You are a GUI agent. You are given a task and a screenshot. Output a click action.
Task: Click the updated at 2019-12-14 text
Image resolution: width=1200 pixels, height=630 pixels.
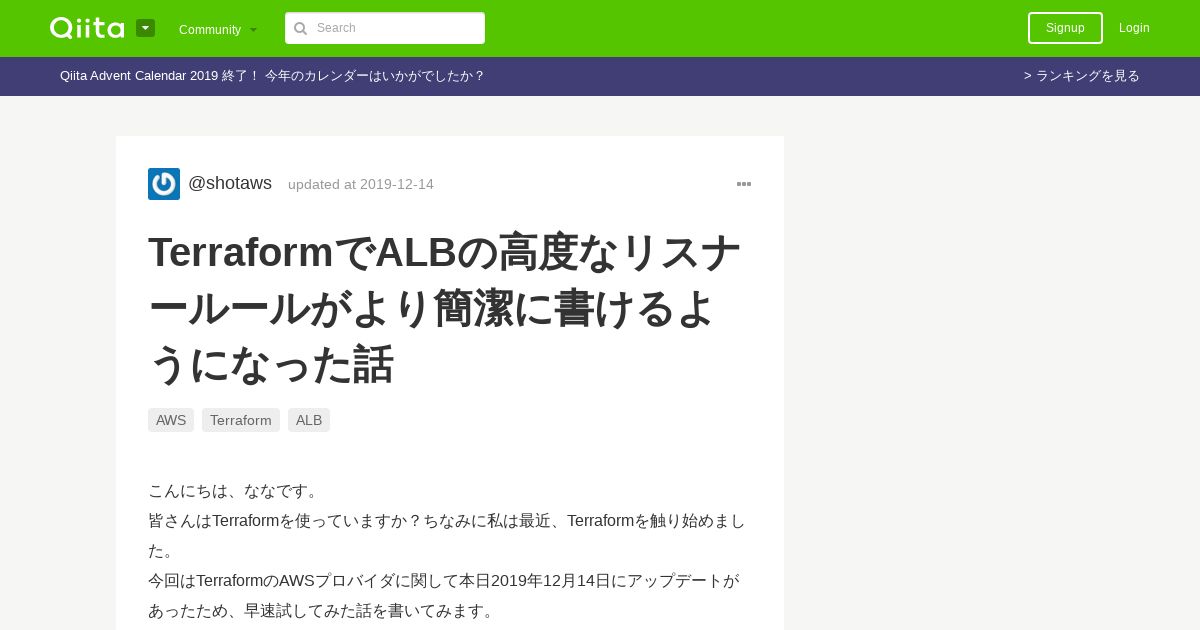[x=361, y=184]
